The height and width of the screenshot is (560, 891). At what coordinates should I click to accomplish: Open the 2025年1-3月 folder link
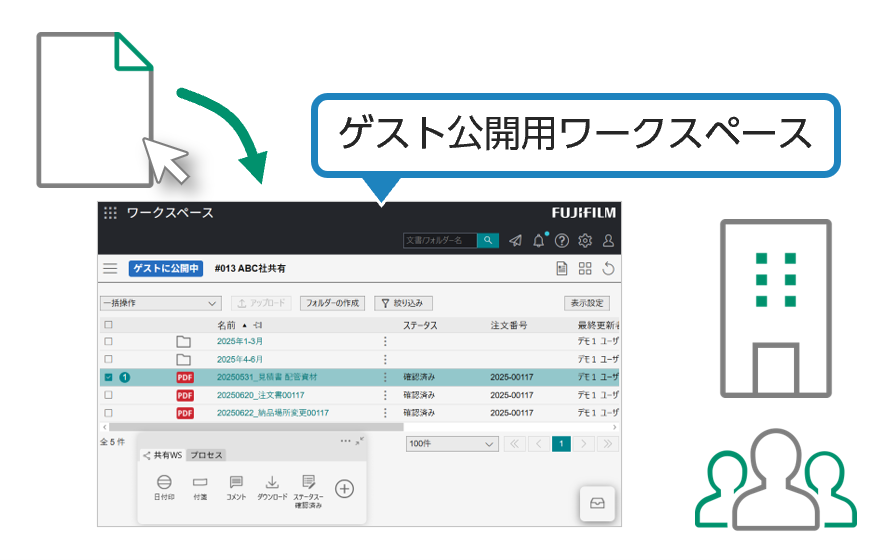pos(240,341)
